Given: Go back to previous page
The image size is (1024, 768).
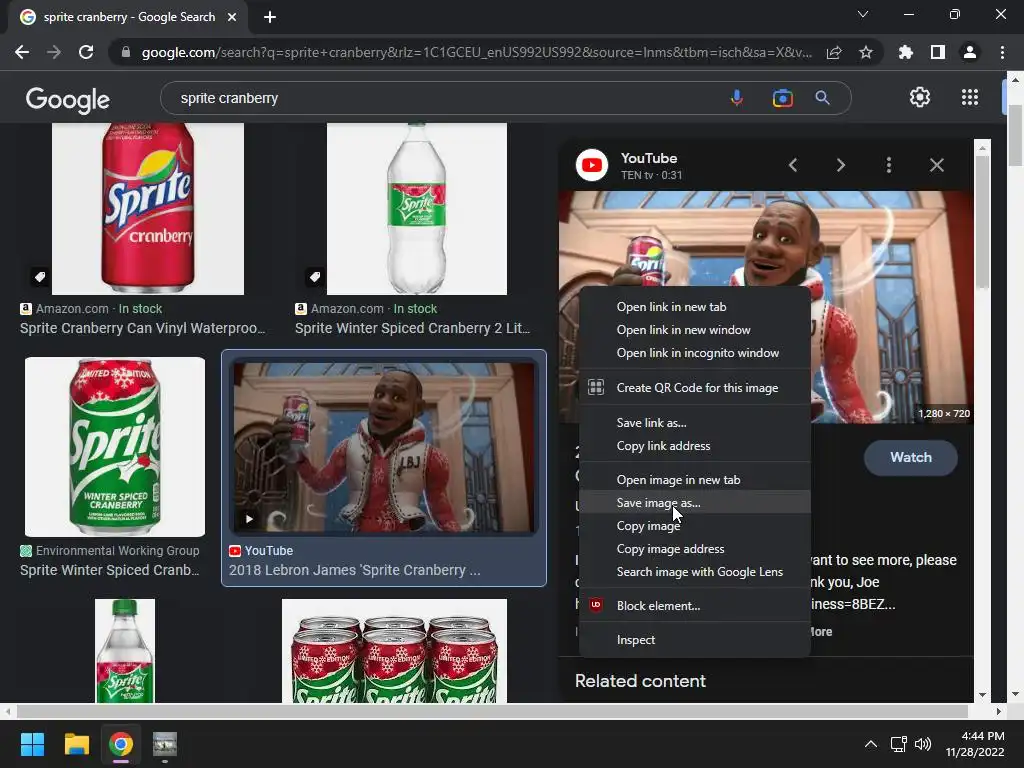Looking at the screenshot, I should pyautogui.click(x=22, y=52).
